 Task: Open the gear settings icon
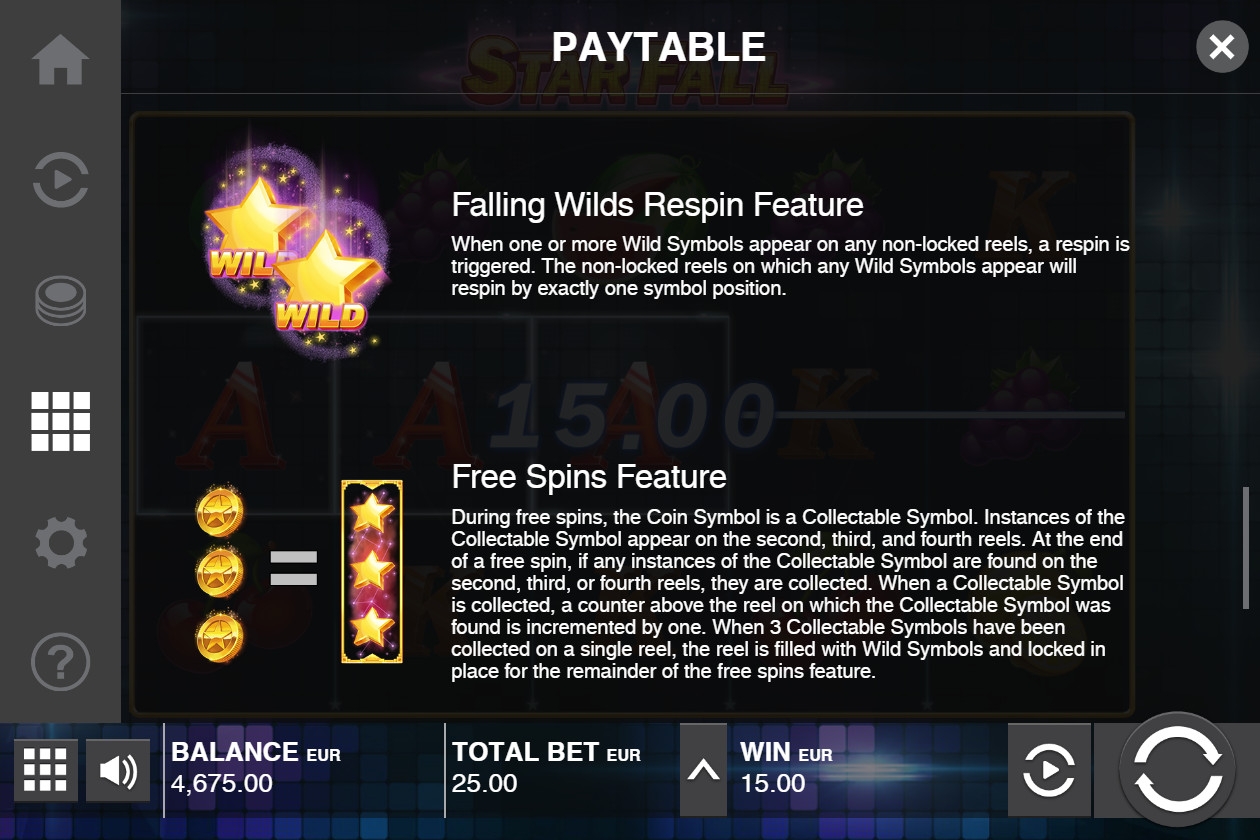60,542
